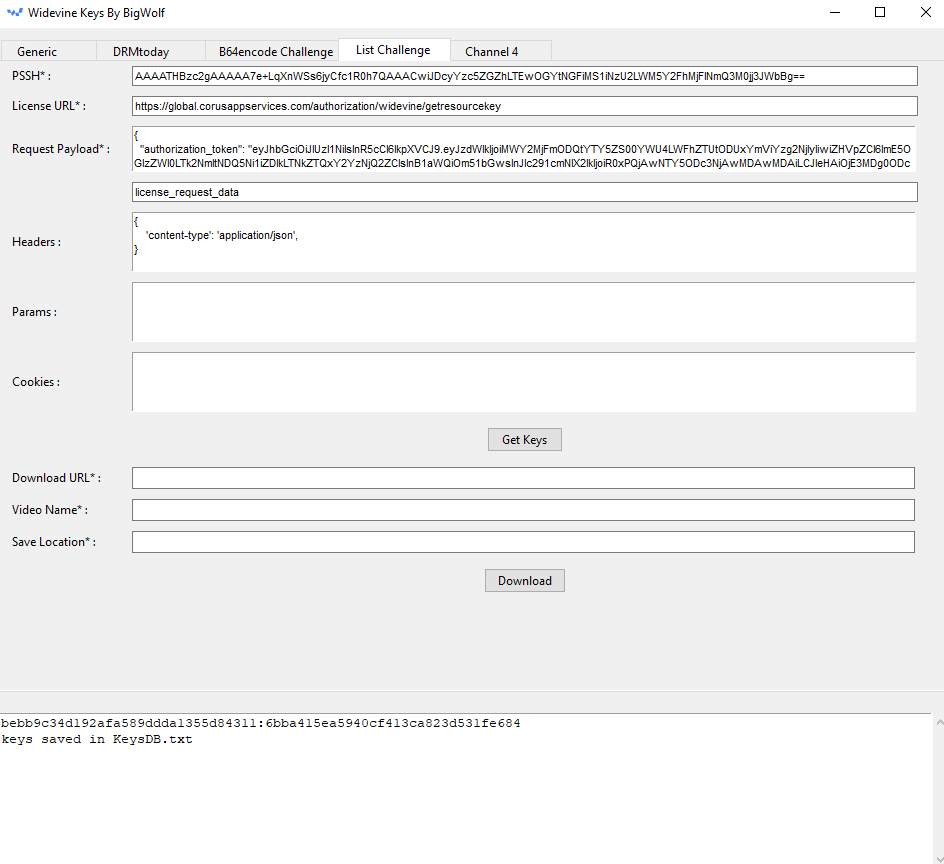Click the empty Params text area
The width and height of the screenshot is (944, 864).
(x=524, y=312)
